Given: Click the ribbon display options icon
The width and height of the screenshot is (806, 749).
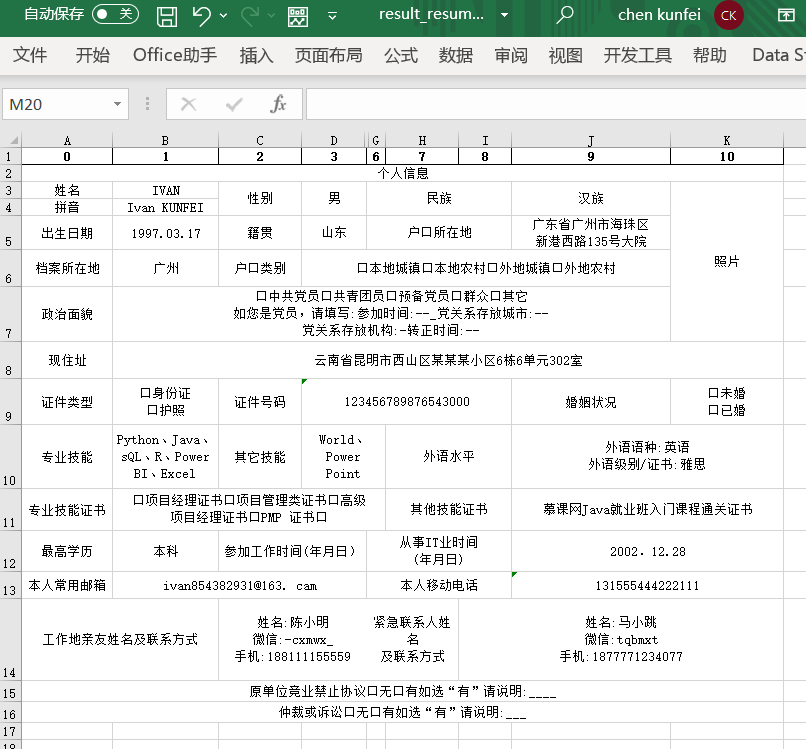Looking at the screenshot, I should coord(786,15).
